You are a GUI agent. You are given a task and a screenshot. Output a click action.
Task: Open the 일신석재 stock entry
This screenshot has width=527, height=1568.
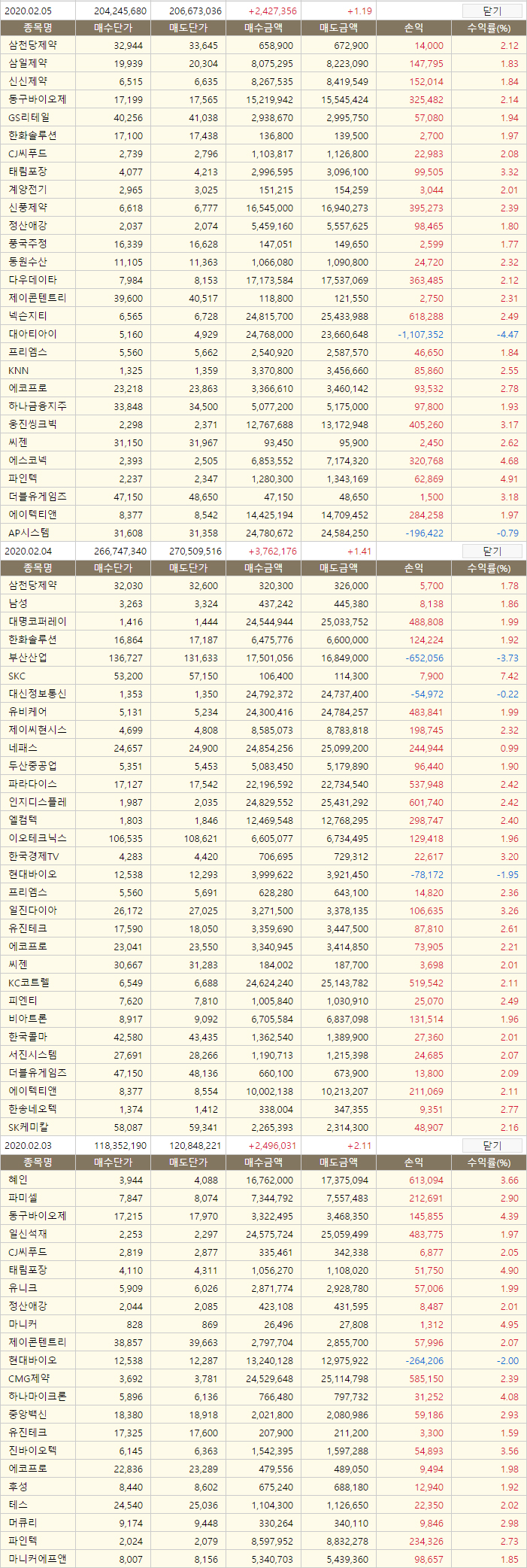[28, 1234]
